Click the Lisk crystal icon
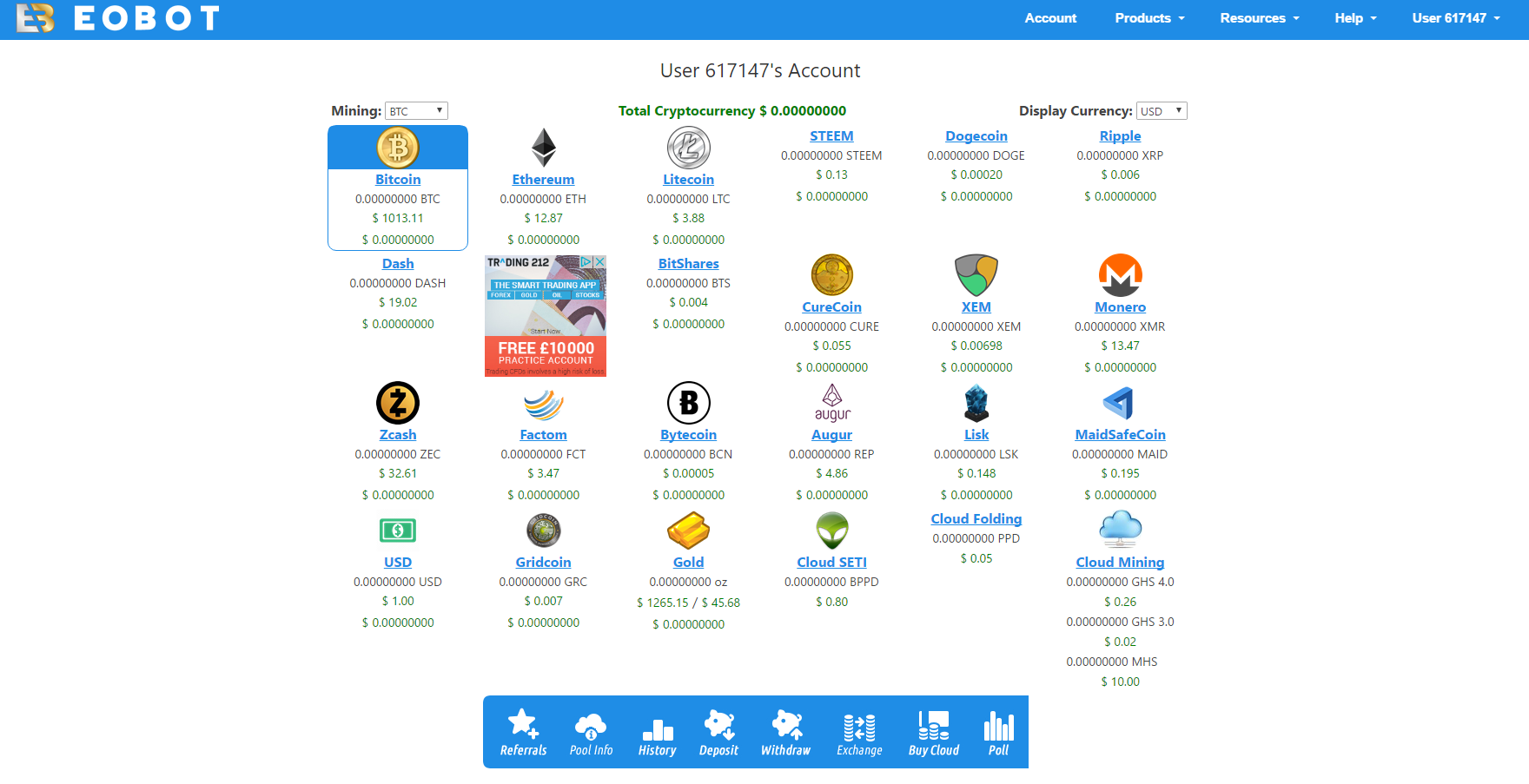 (x=976, y=403)
